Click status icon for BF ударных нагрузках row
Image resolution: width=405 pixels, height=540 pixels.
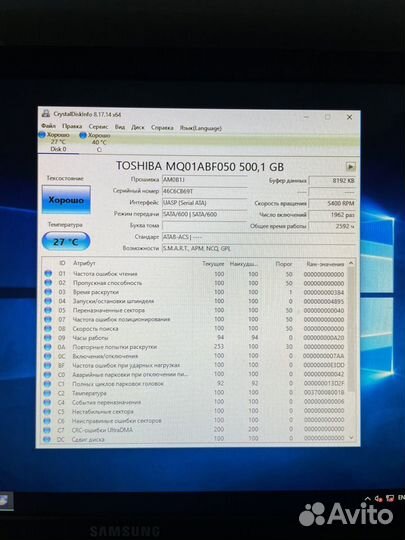48,365
